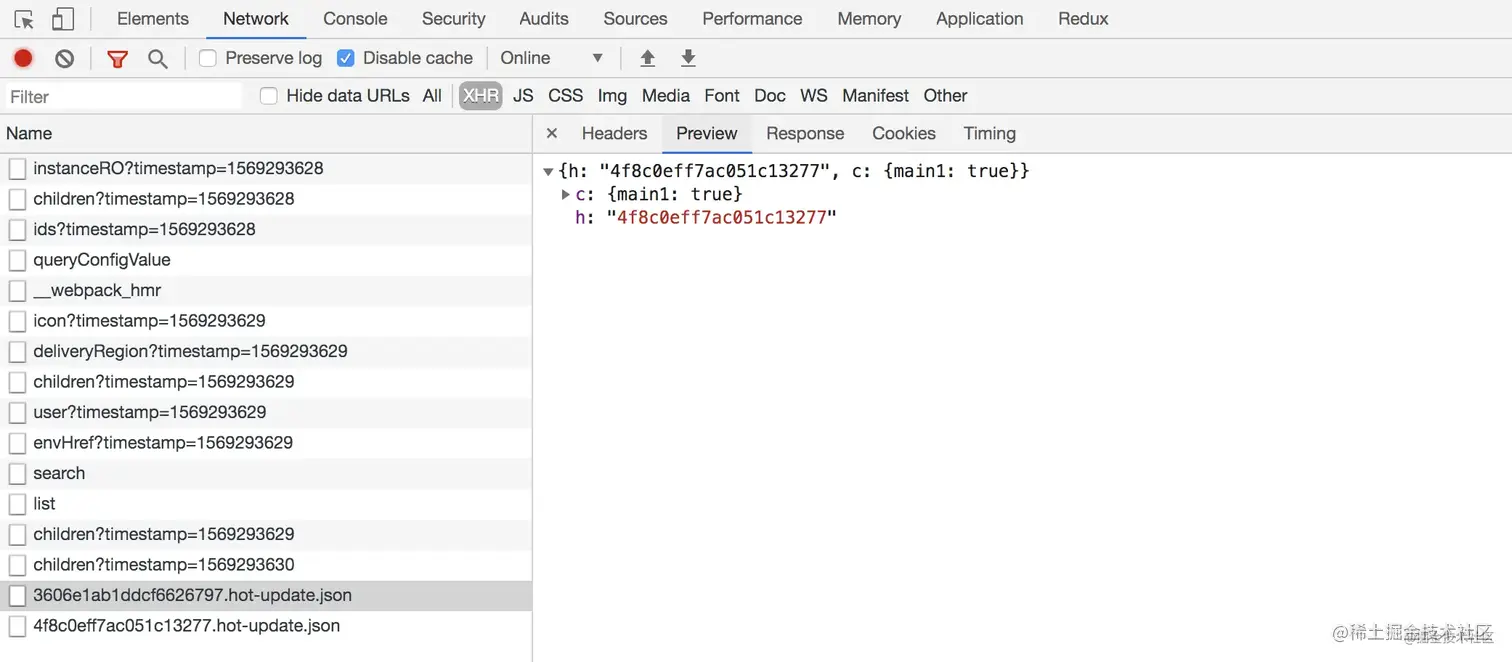Viewport: 1512px width, 662px height.
Task: Toggle the red filter funnel icon
Action: click(x=117, y=58)
